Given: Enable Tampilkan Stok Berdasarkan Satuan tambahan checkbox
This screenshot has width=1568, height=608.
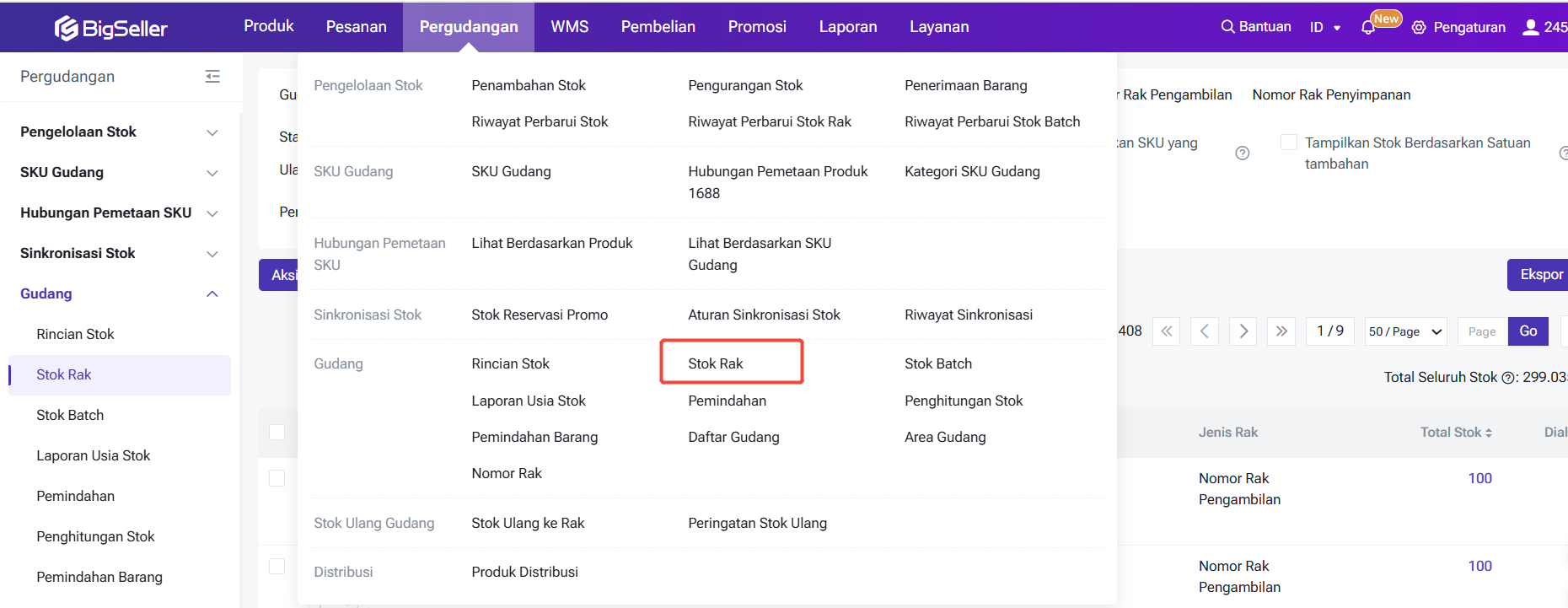Looking at the screenshot, I should [x=1289, y=143].
